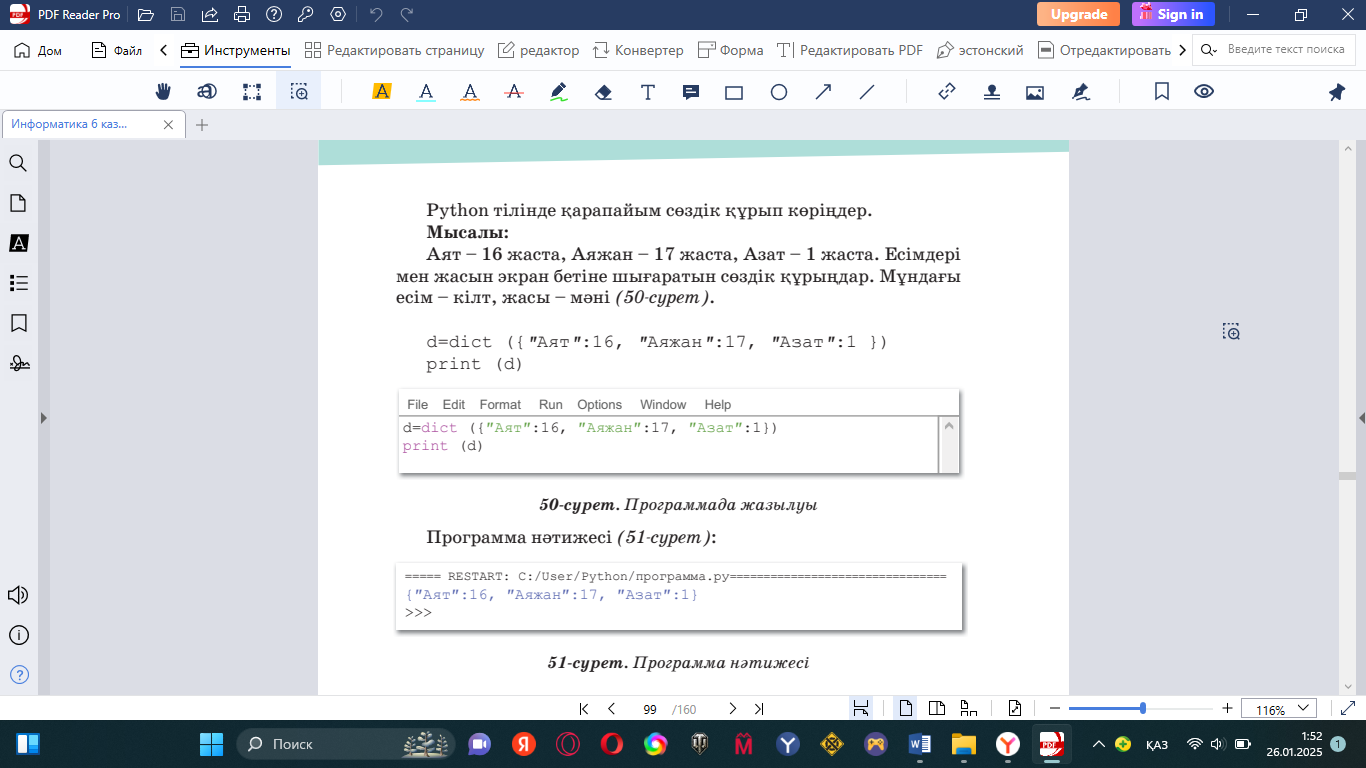Toggle continuous scroll page mode
Screen dimensions: 1366x768
[x=860, y=709]
